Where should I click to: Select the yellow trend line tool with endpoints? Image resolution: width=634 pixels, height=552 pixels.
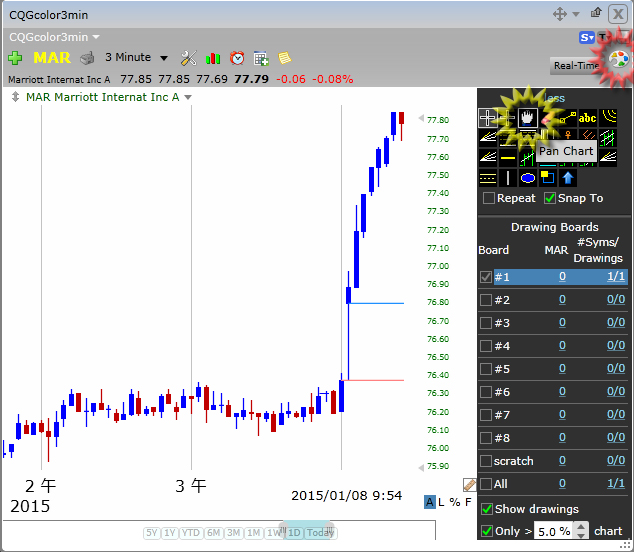(568, 118)
